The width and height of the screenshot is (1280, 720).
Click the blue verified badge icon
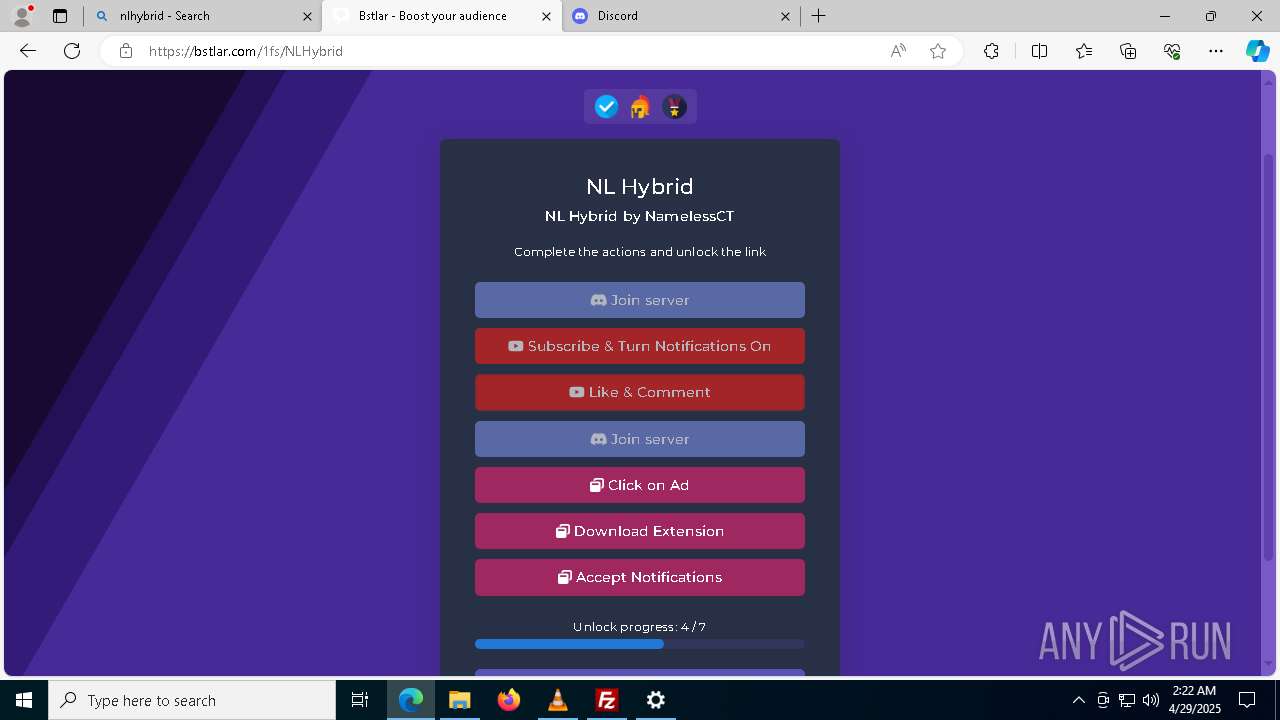pyautogui.click(x=606, y=107)
